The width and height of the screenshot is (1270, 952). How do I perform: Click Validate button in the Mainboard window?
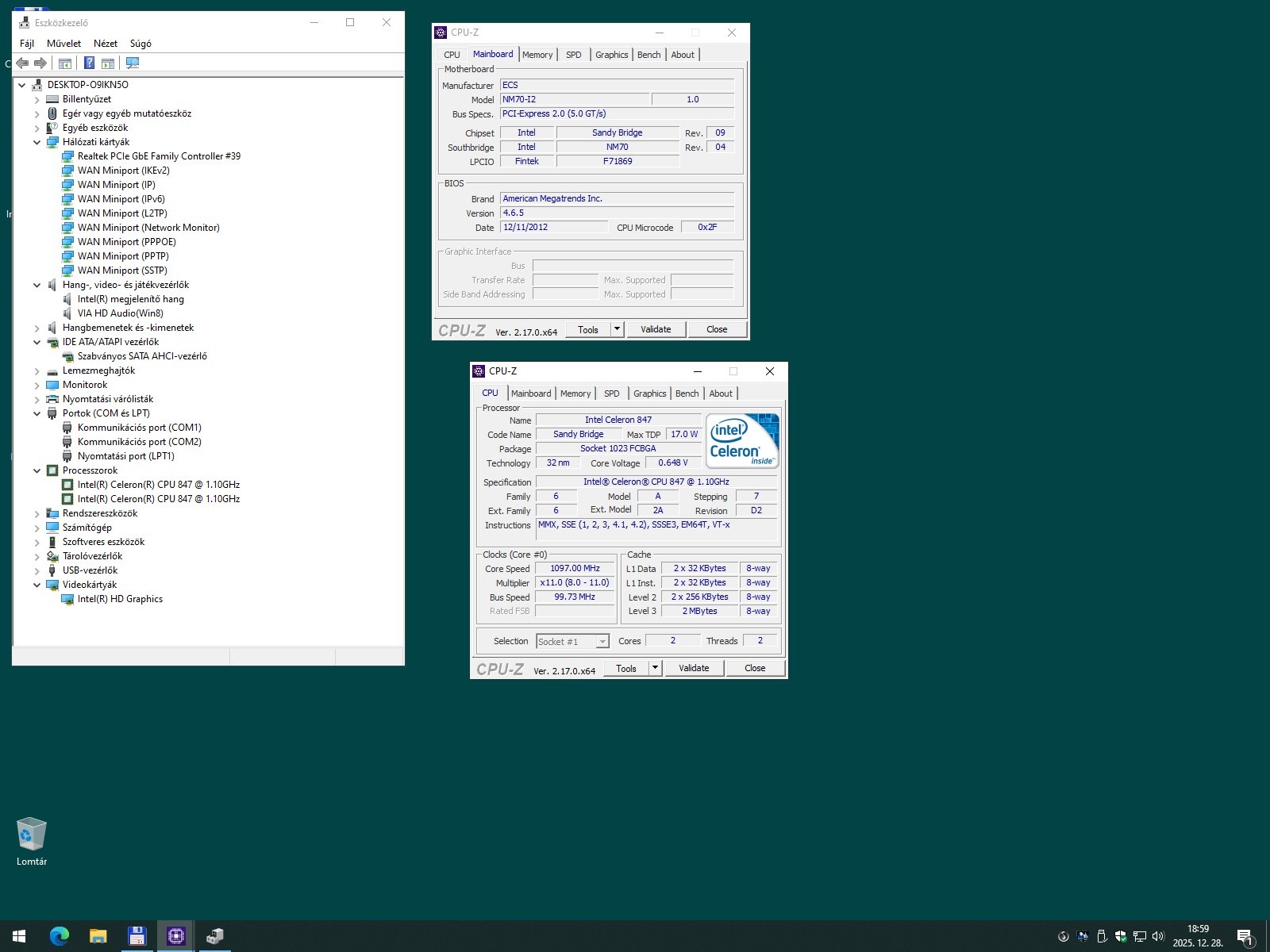click(656, 329)
